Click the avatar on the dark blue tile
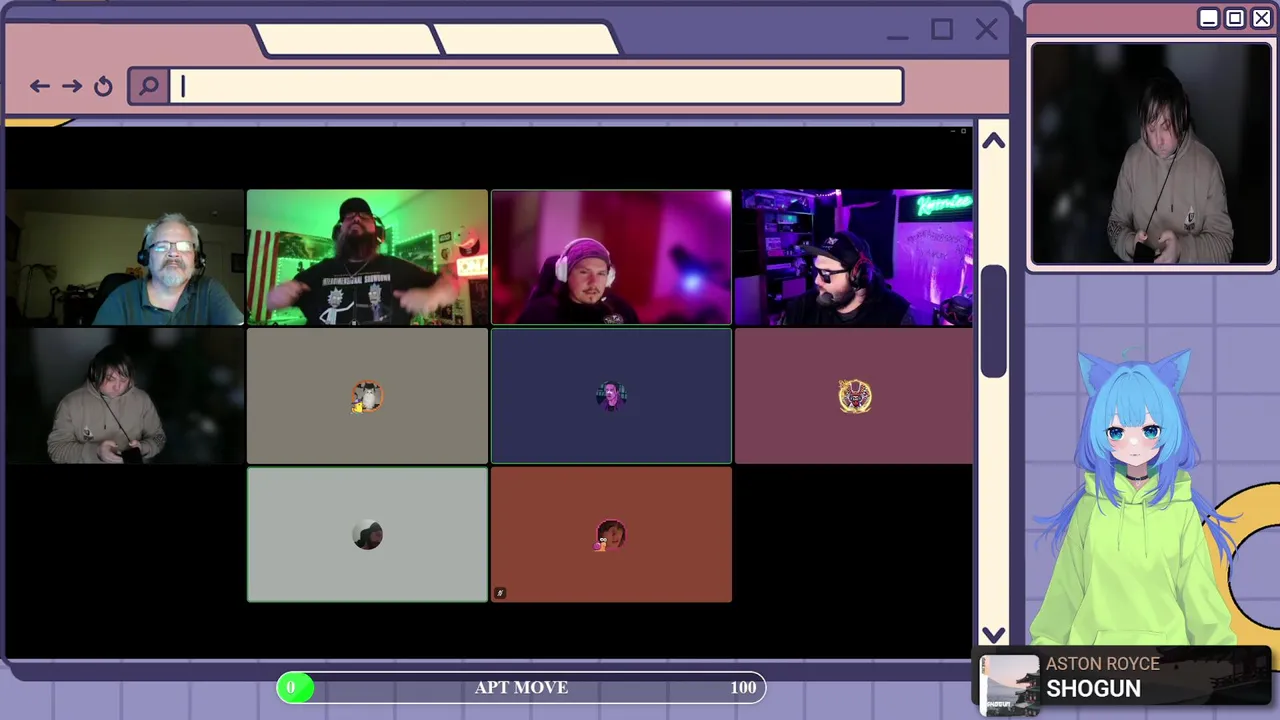Screen dimensions: 1280x720 click(611, 397)
